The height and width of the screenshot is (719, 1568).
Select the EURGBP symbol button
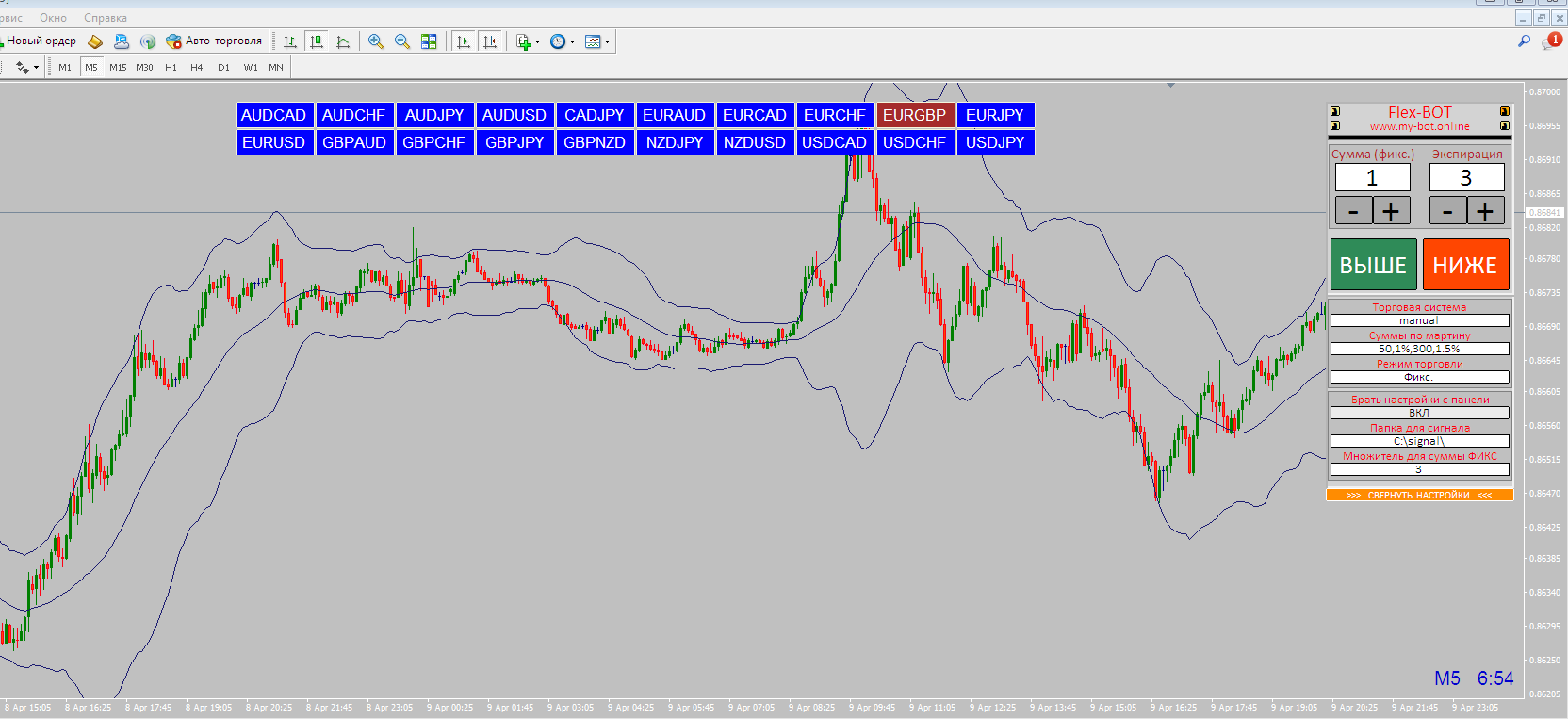click(x=915, y=115)
